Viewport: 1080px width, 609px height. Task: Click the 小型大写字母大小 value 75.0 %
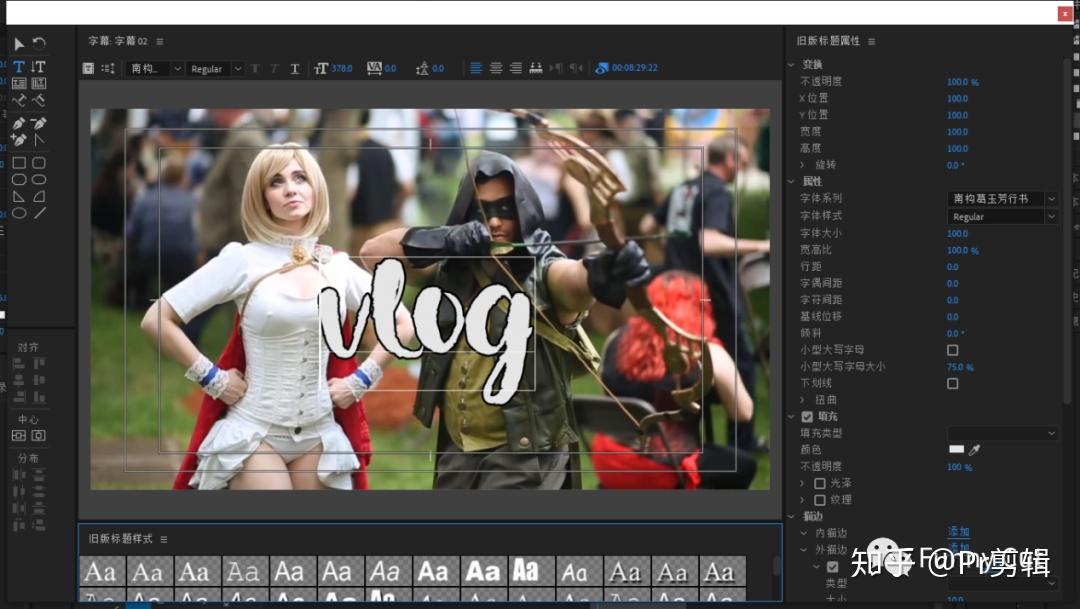960,367
